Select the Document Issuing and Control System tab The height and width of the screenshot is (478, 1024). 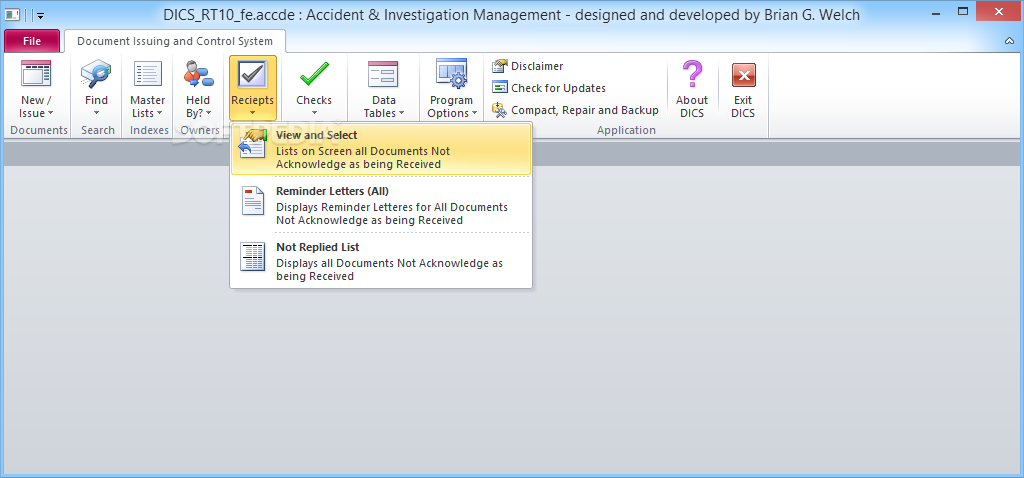pos(175,41)
